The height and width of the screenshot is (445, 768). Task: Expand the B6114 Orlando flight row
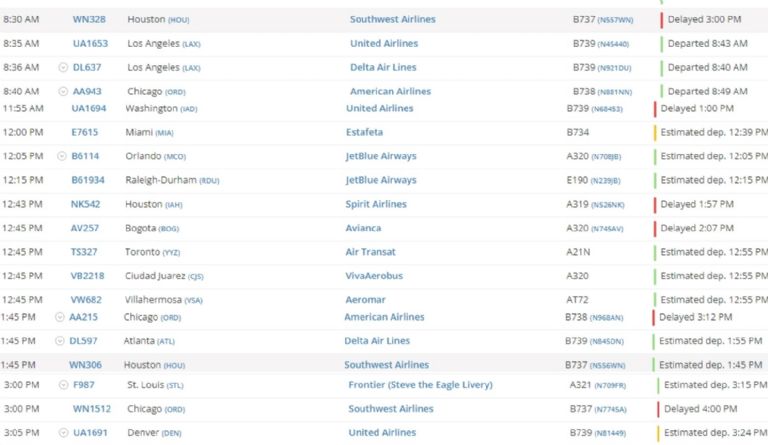[x=61, y=156]
